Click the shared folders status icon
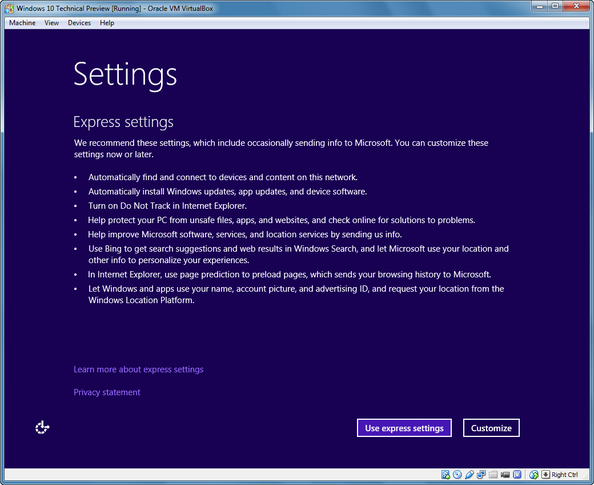 [493, 475]
